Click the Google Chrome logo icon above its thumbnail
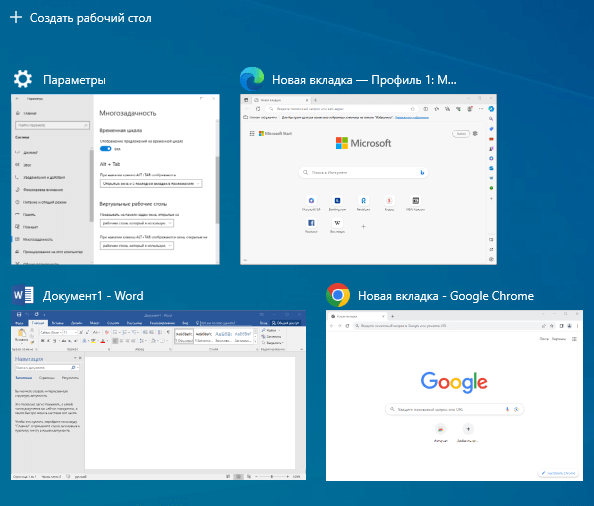The height and width of the screenshot is (506, 594). [x=338, y=295]
